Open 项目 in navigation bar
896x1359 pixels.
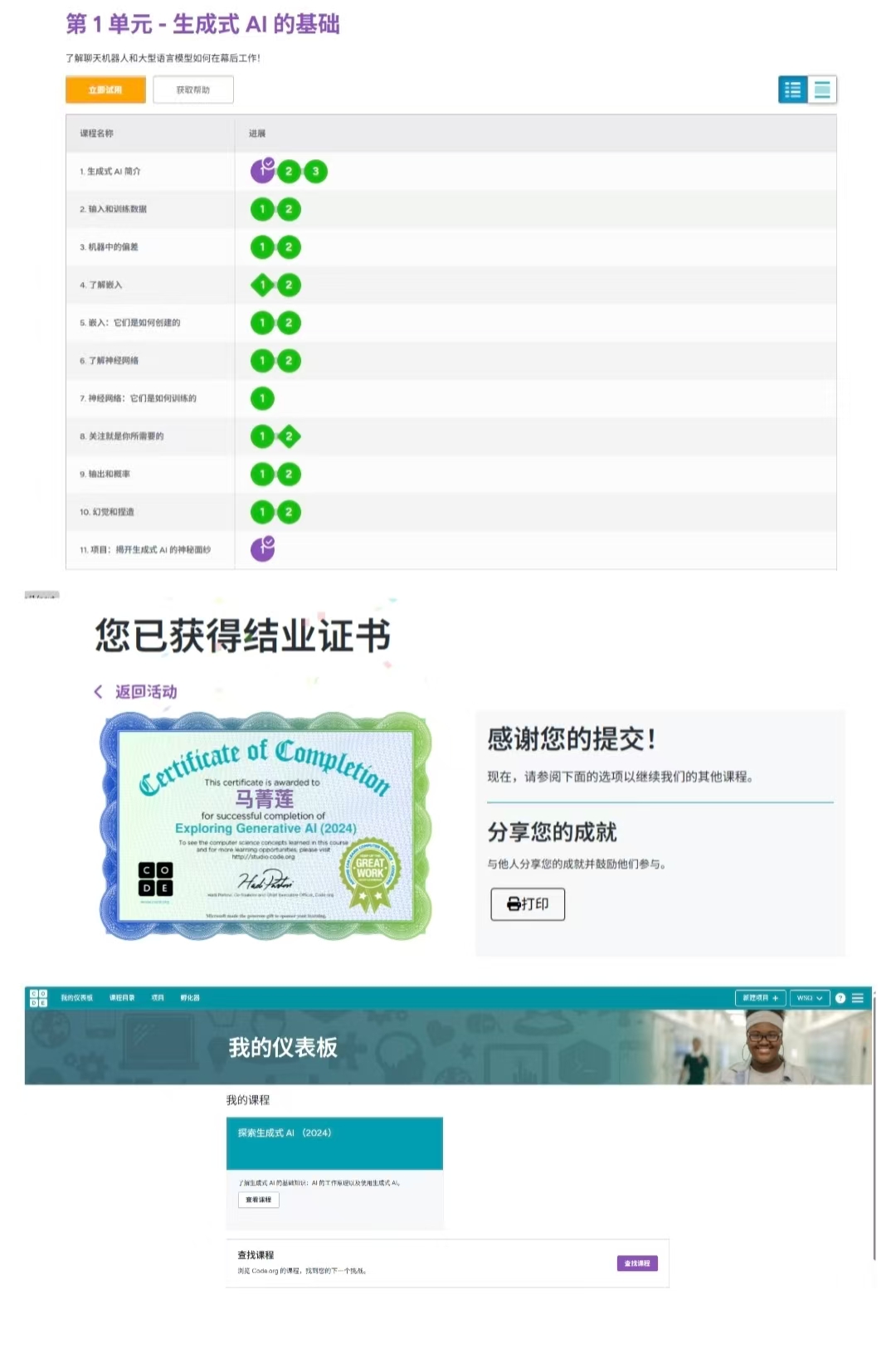coord(158,998)
